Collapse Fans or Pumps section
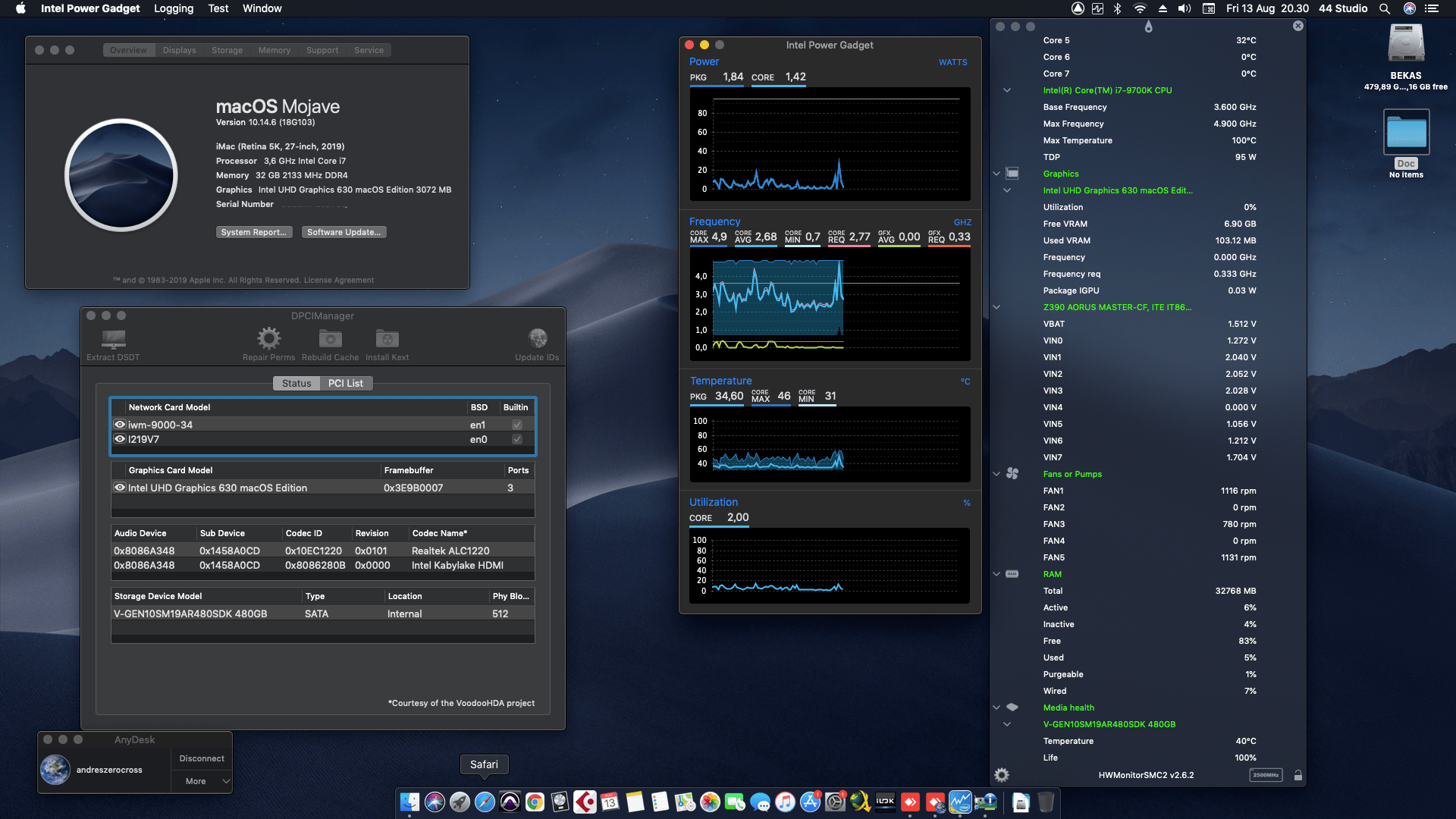Image resolution: width=1456 pixels, height=819 pixels. click(996, 474)
